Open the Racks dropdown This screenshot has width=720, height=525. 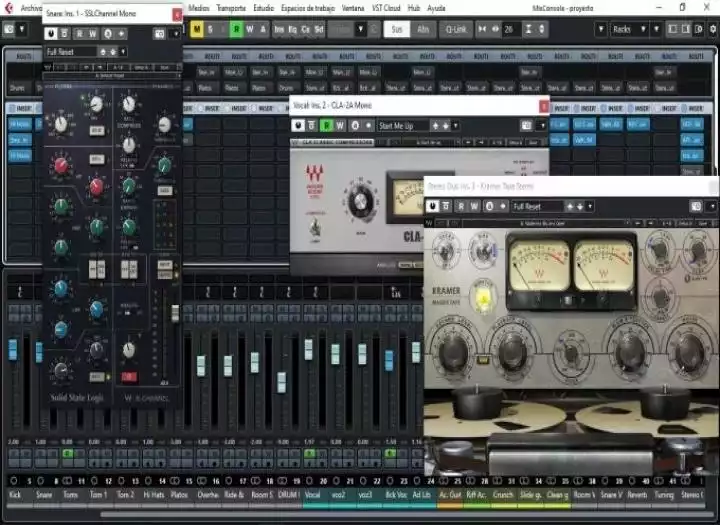[629, 29]
